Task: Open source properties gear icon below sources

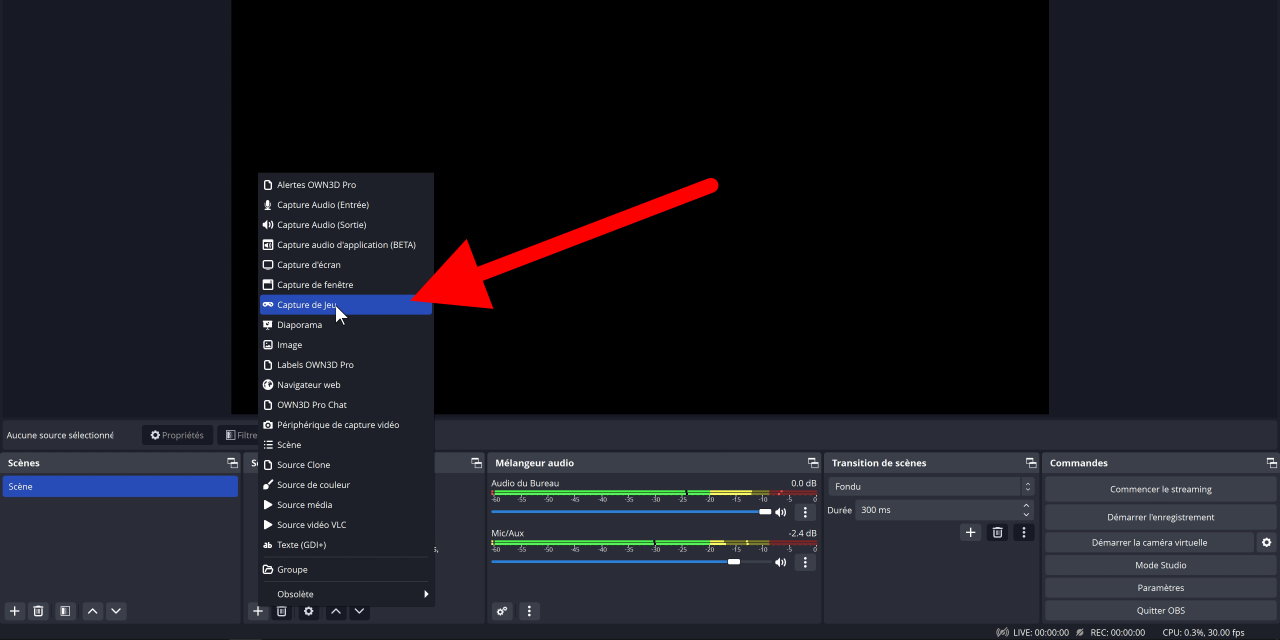Action: [x=309, y=611]
